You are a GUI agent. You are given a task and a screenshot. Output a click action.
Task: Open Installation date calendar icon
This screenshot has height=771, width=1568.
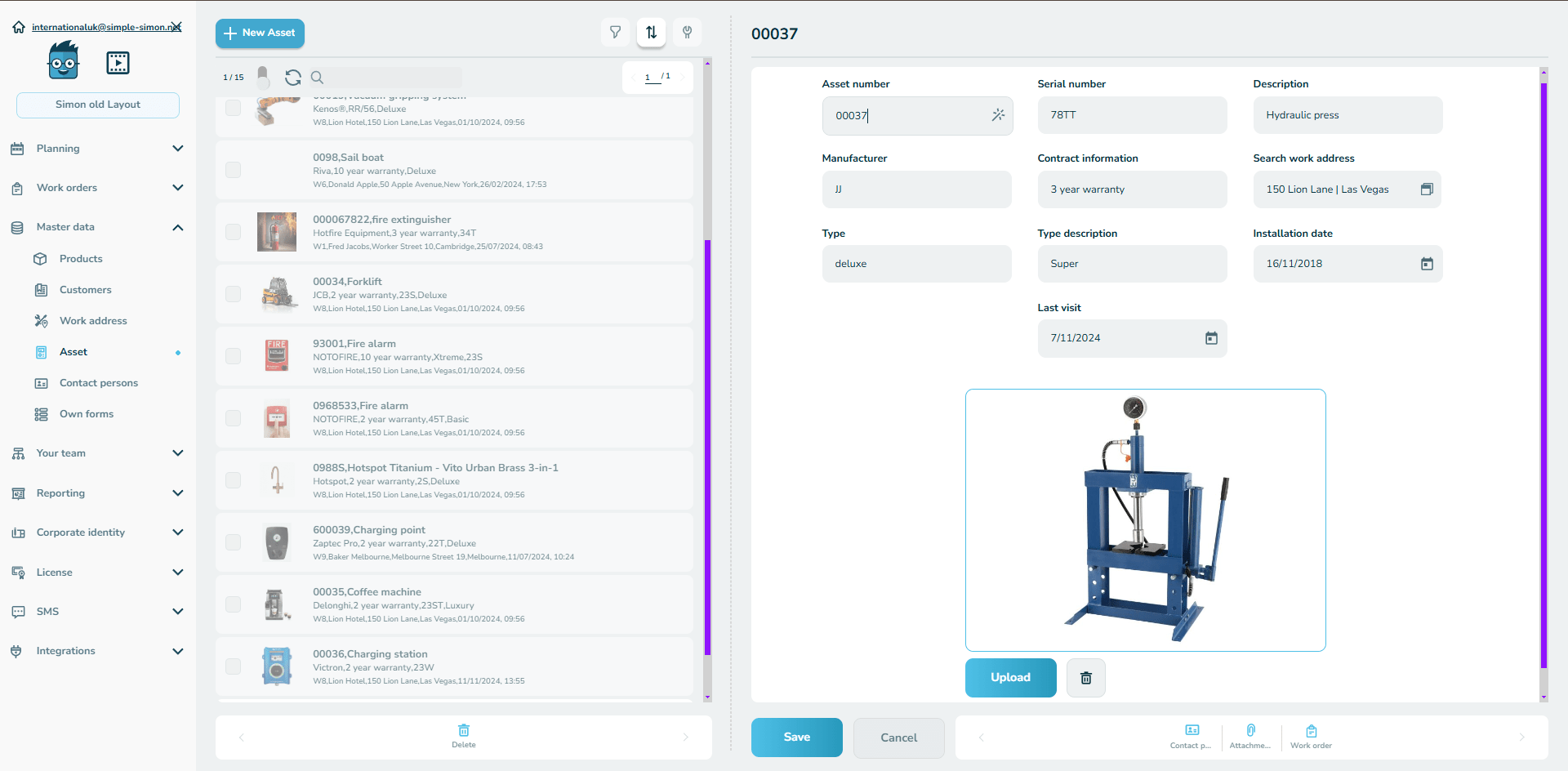tap(1427, 264)
